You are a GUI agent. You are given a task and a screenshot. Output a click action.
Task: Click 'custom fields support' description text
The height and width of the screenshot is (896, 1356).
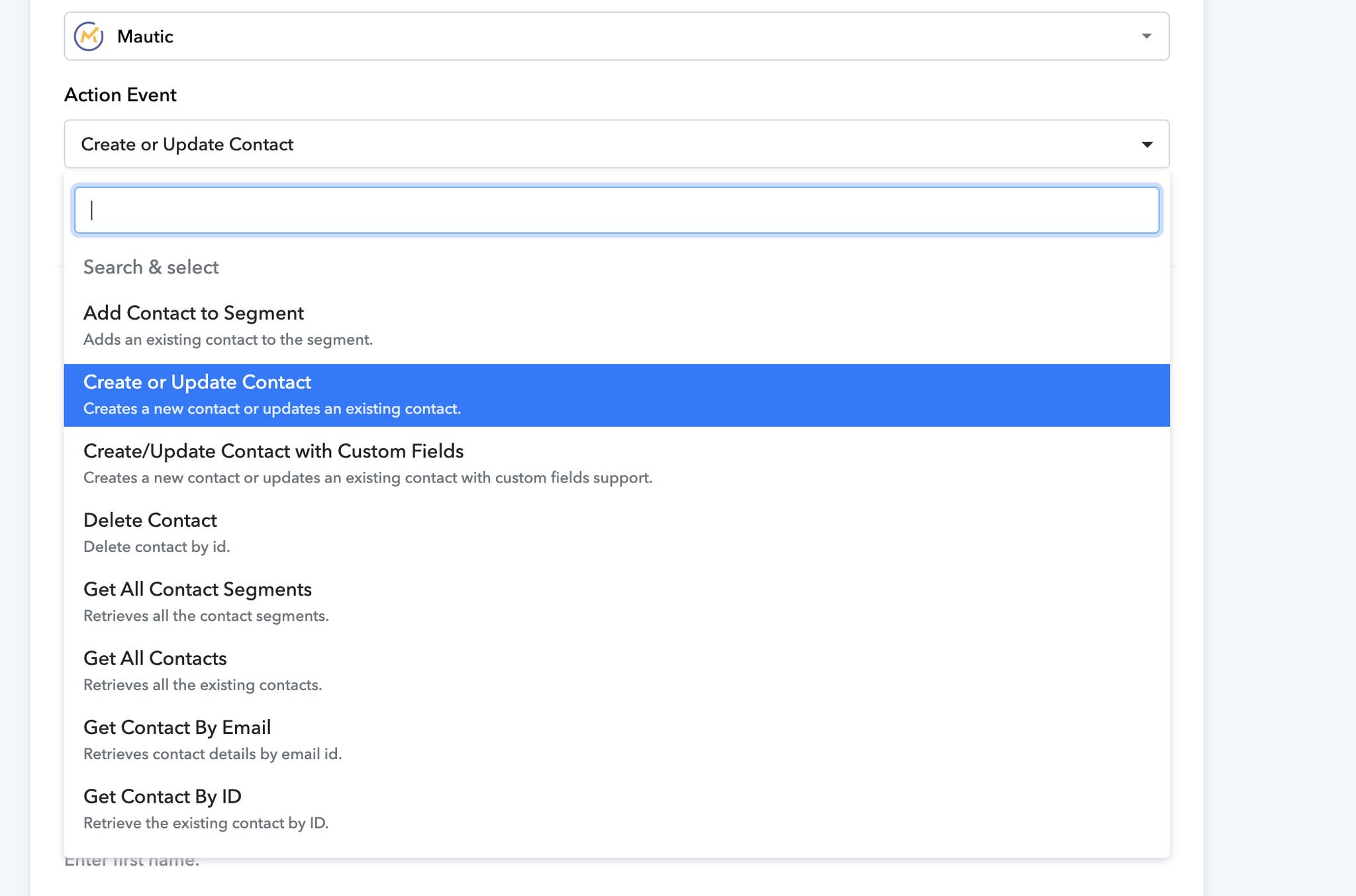tap(573, 478)
